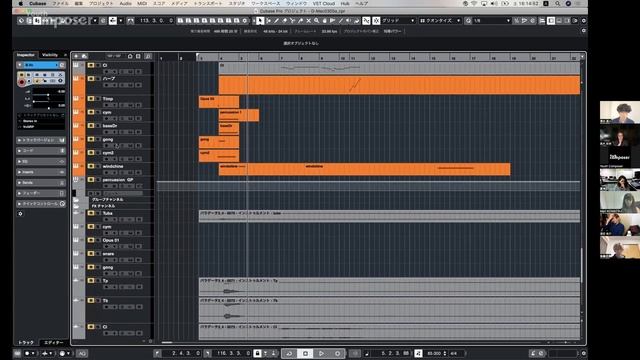Viewport: 640px width, 360px height.
Task: Mute the gong track in upper group
Action: coord(91,139)
